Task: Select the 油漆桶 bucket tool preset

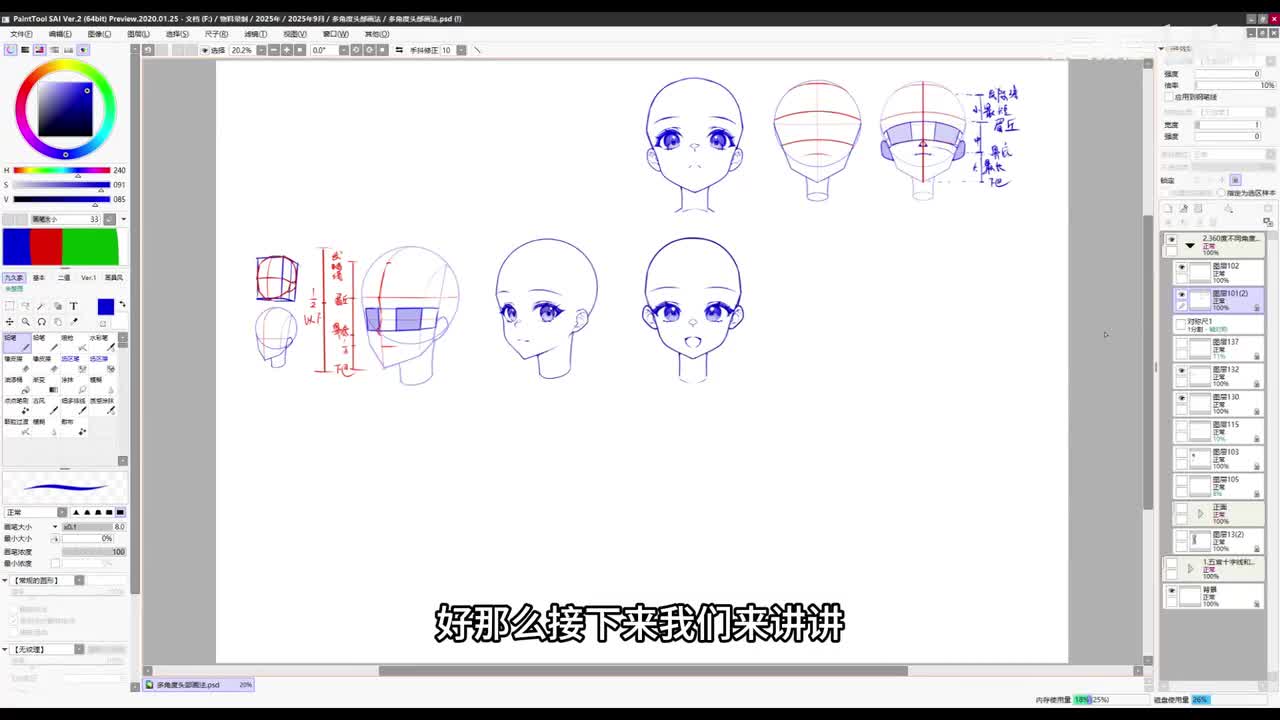Action: point(17,385)
